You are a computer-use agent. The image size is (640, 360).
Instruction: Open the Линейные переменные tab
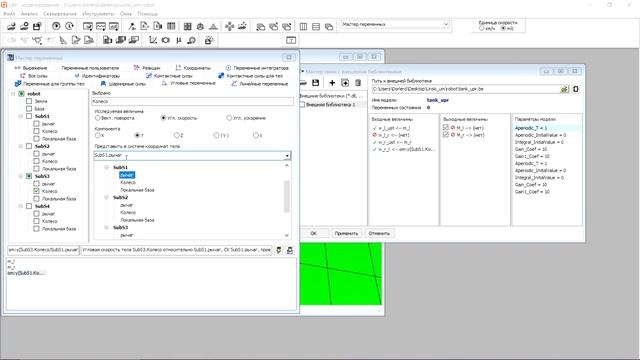pyautogui.click(x=260, y=84)
